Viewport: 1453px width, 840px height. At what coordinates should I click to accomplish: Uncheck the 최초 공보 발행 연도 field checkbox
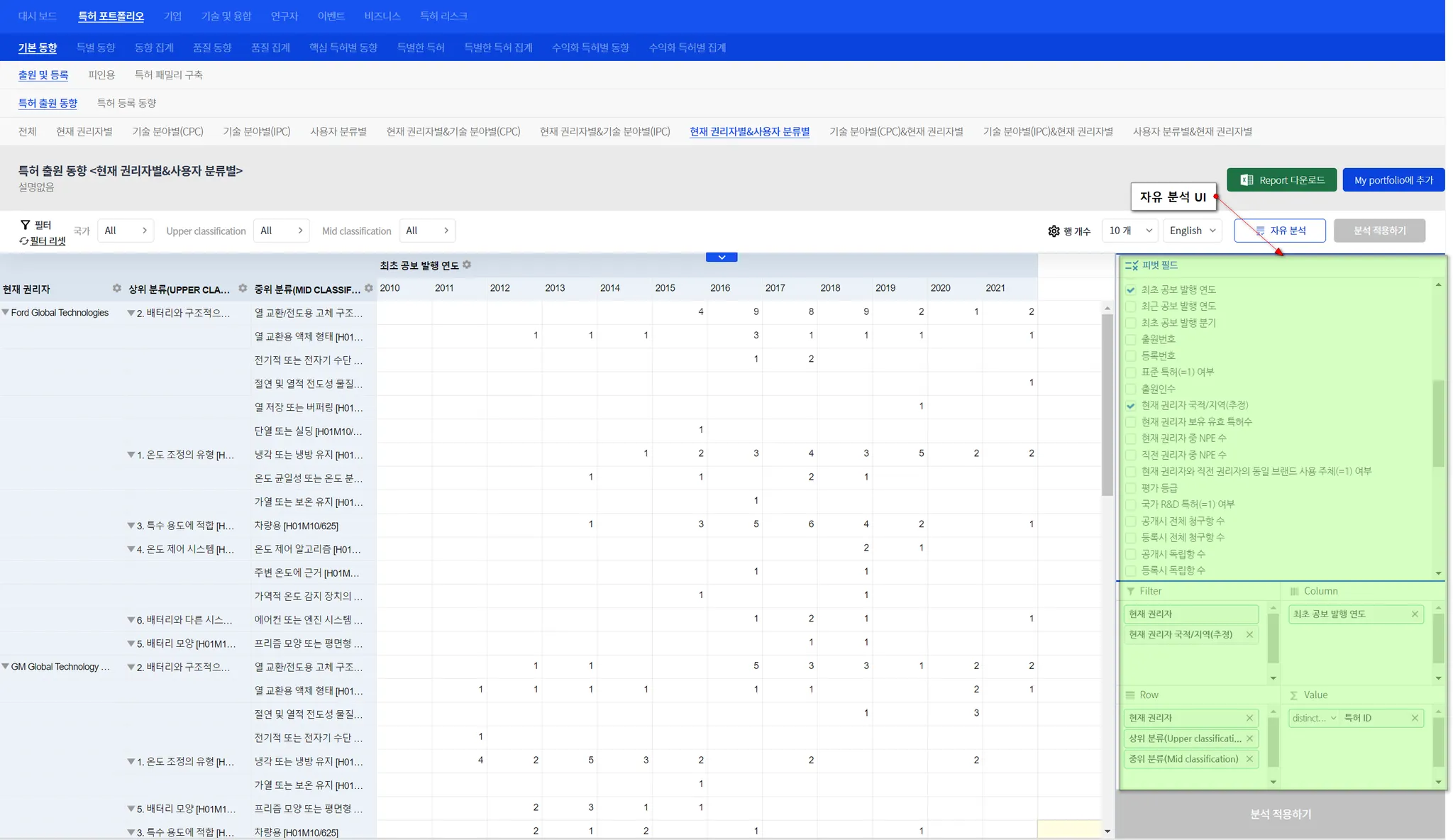point(1131,290)
